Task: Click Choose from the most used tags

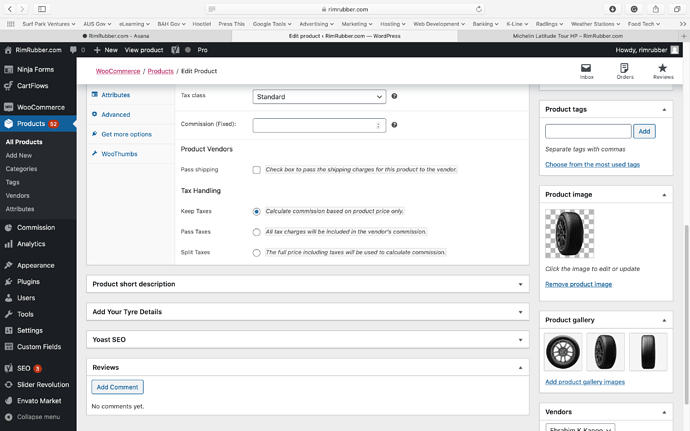Action: click(592, 164)
